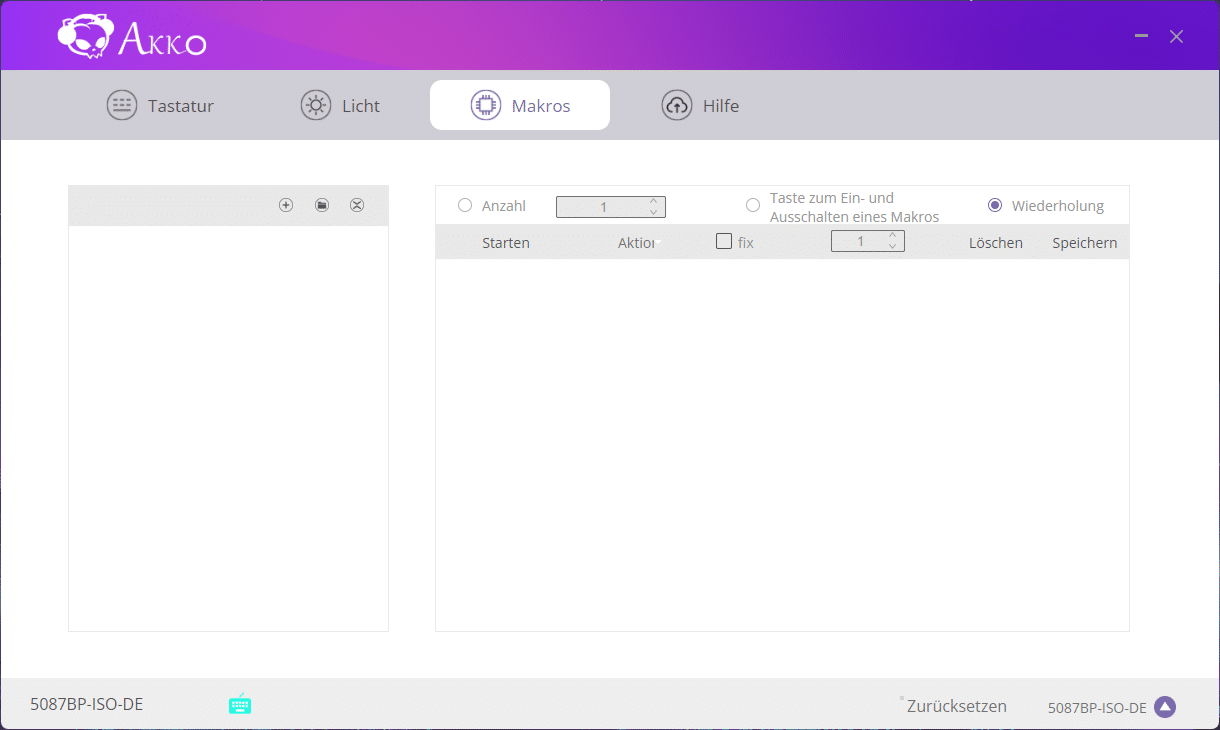Click the delete macro X icon
This screenshot has height=730, width=1220.
(x=357, y=205)
